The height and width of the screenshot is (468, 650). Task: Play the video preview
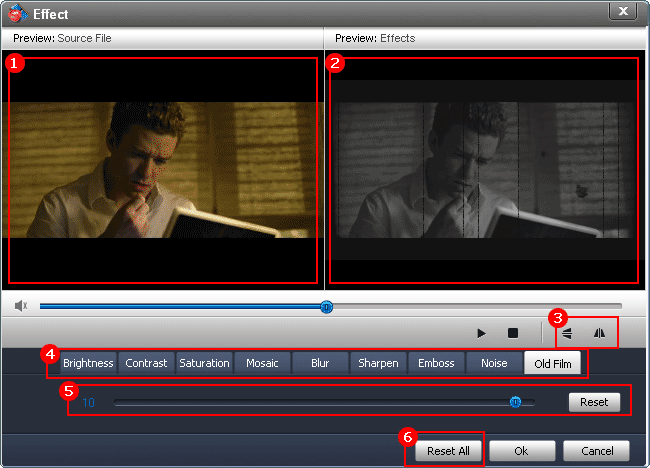(x=481, y=333)
